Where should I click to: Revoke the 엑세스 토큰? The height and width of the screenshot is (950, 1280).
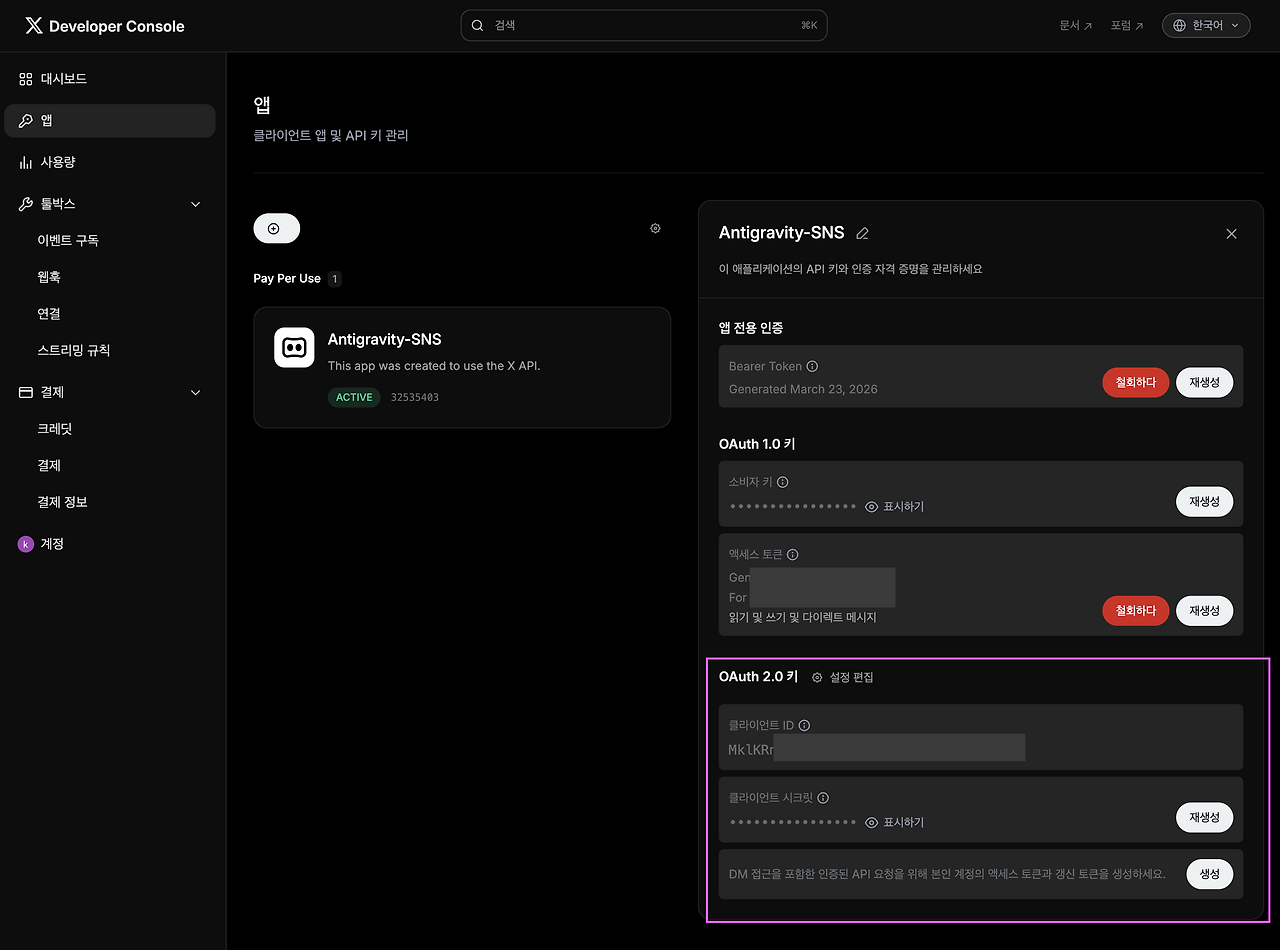click(x=1136, y=611)
